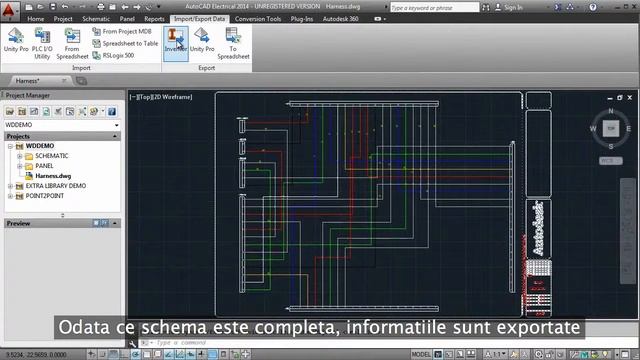Screen dimensions: 640x360
Task: Click From Project MDB import
Action: (x=122, y=31)
